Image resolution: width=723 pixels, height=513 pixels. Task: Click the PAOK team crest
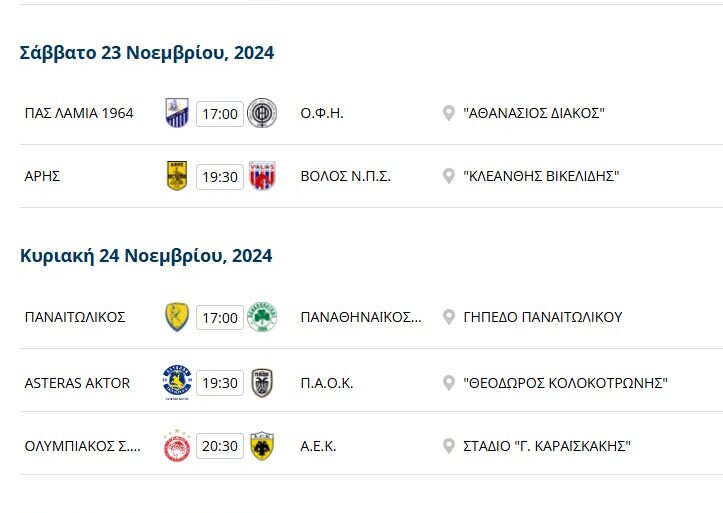[262, 382]
